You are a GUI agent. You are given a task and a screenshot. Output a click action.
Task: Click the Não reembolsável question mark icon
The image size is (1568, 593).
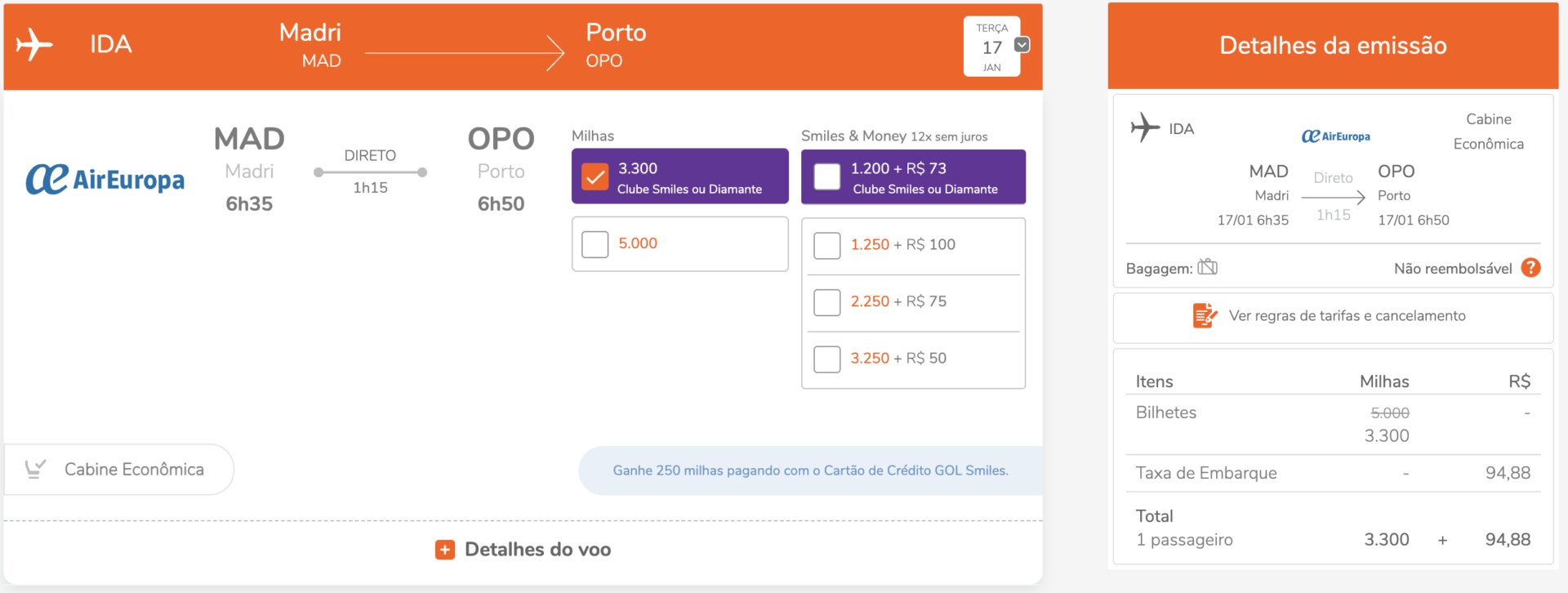(x=1531, y=268)
